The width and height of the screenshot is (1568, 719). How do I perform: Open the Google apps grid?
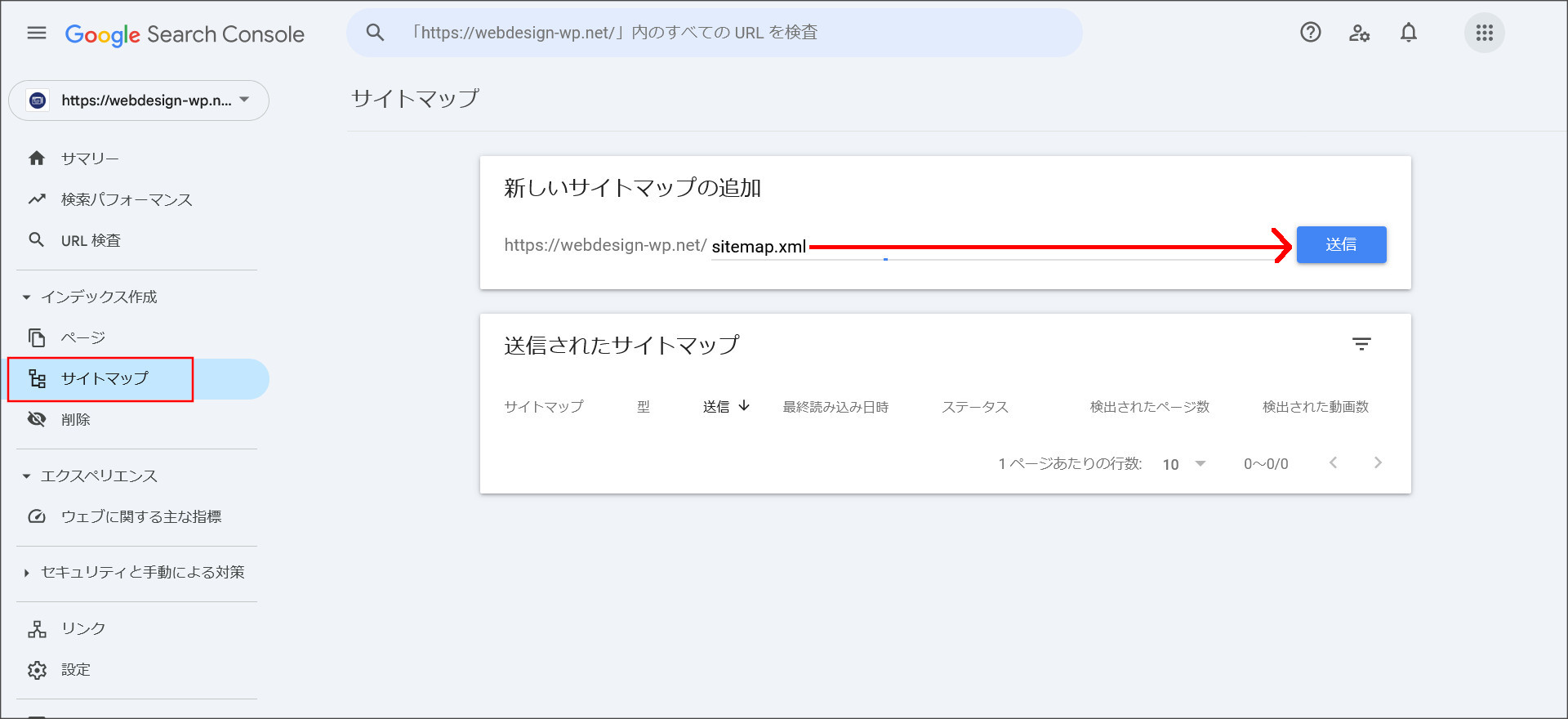(x=1485, y=33)
